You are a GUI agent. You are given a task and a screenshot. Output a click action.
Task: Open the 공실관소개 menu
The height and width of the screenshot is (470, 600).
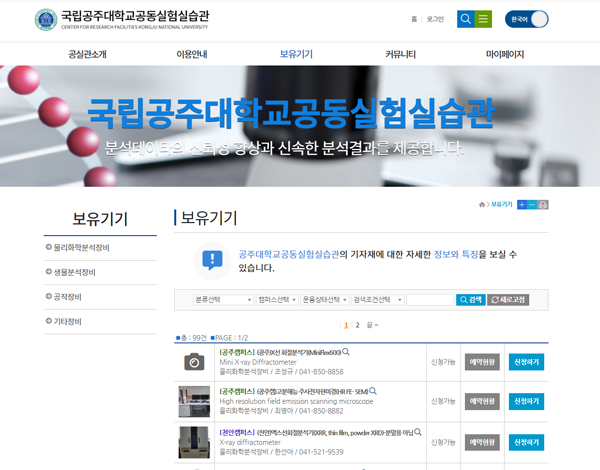click(87, 54)
